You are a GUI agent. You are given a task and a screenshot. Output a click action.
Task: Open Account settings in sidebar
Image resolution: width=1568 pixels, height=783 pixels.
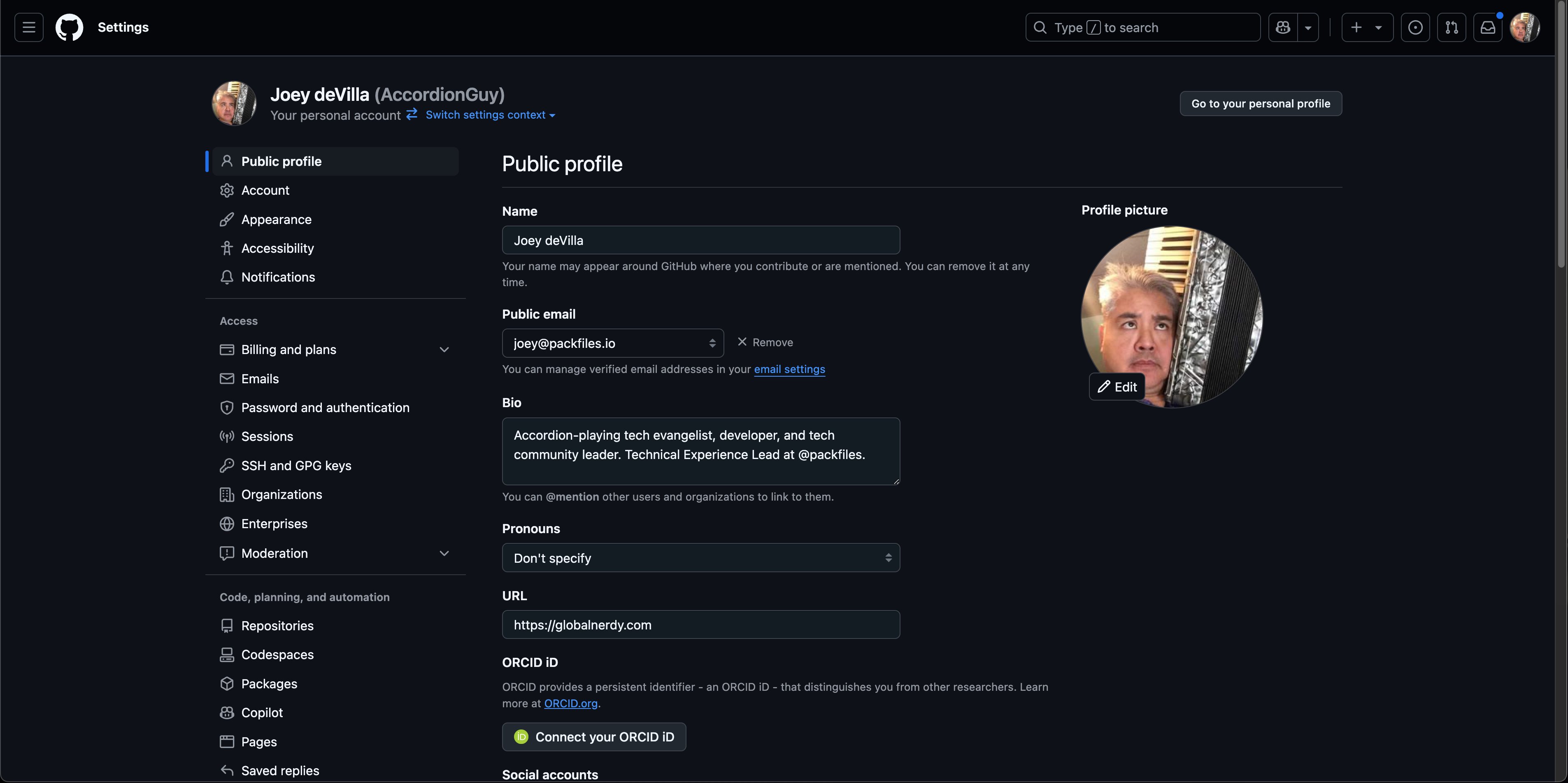tap(335, 190)
